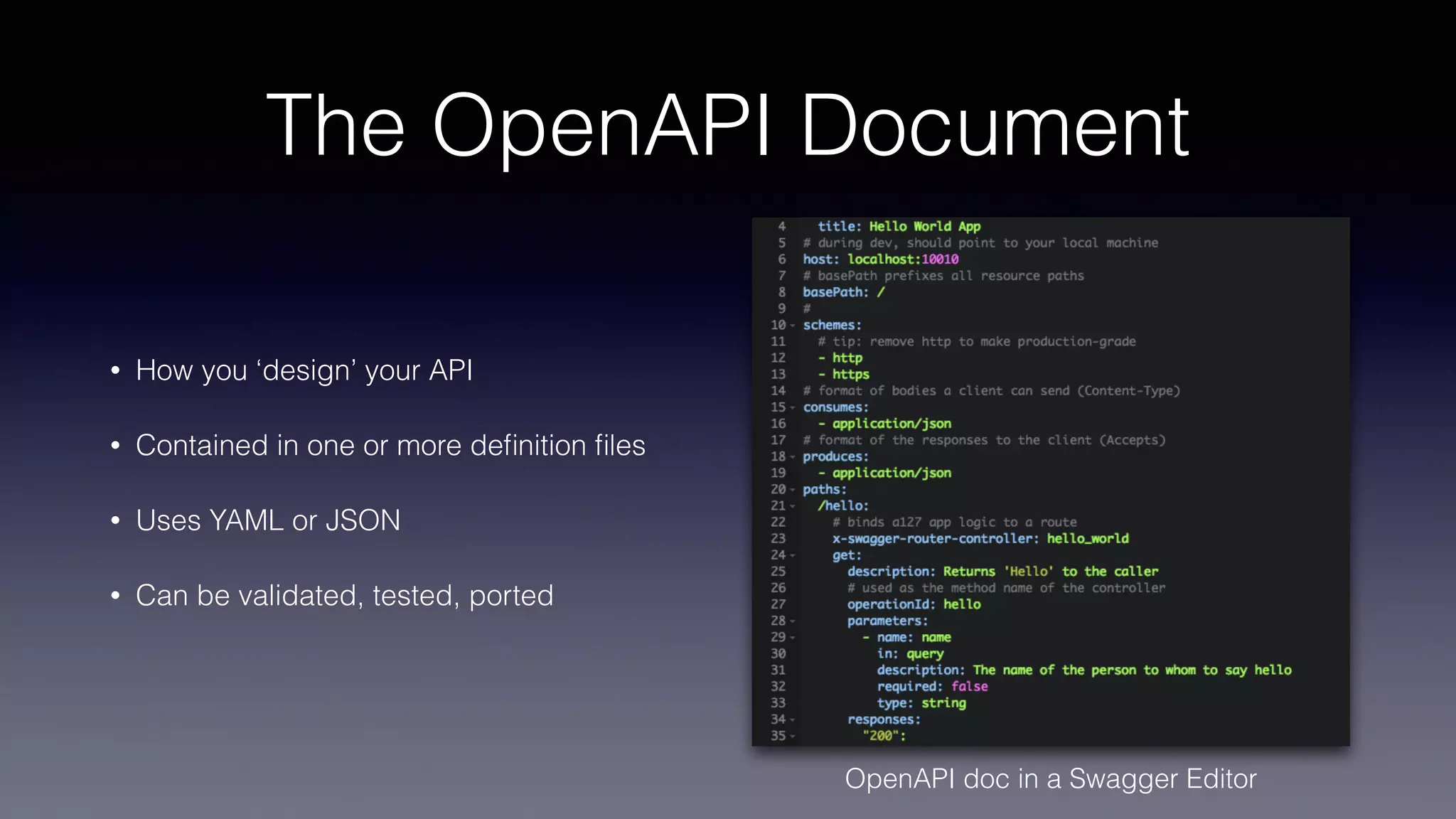Fold the paths section at line 20
The height and width of the screenshot is (819, 1456).
point(793,490)
